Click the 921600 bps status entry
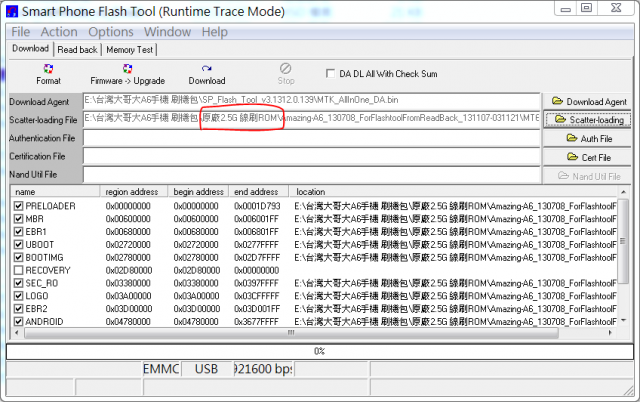The image size is (640, 402). click(x=263, y=369)
